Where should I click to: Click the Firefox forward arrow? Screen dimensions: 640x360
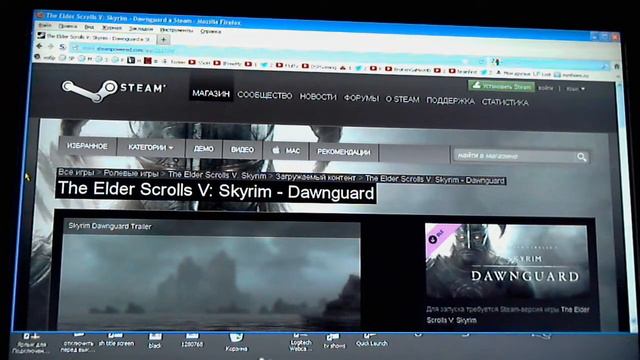coord(51,47)
